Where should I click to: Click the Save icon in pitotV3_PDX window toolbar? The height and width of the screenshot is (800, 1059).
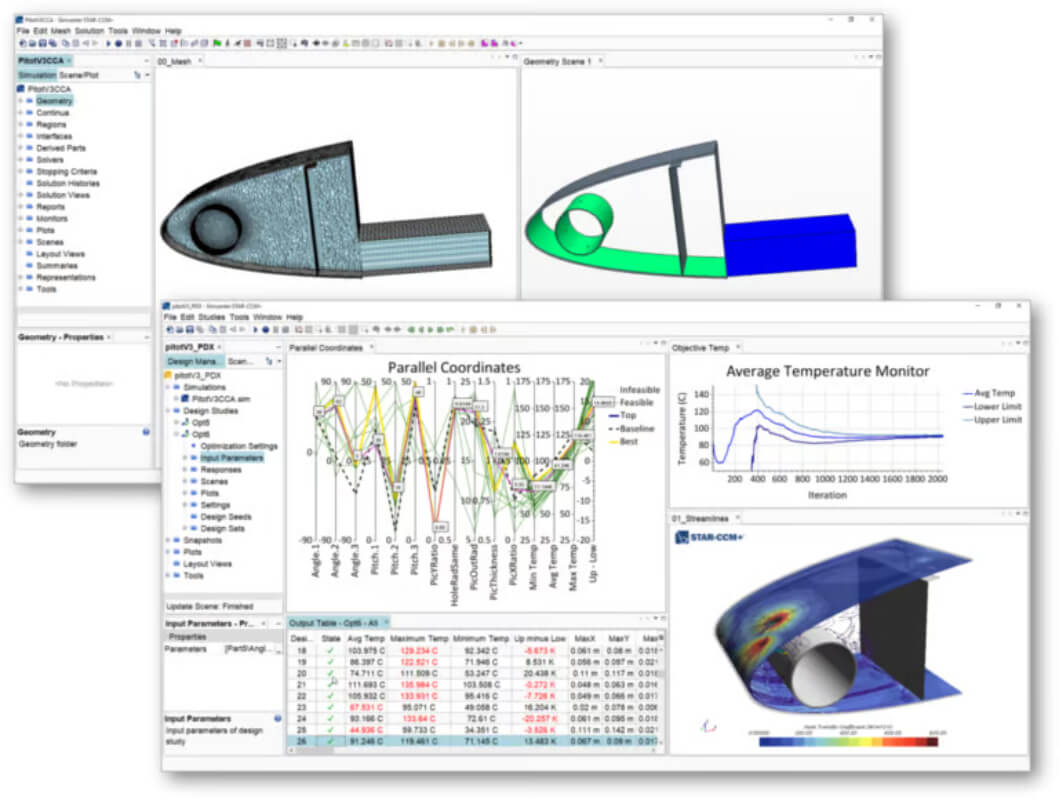190,329
